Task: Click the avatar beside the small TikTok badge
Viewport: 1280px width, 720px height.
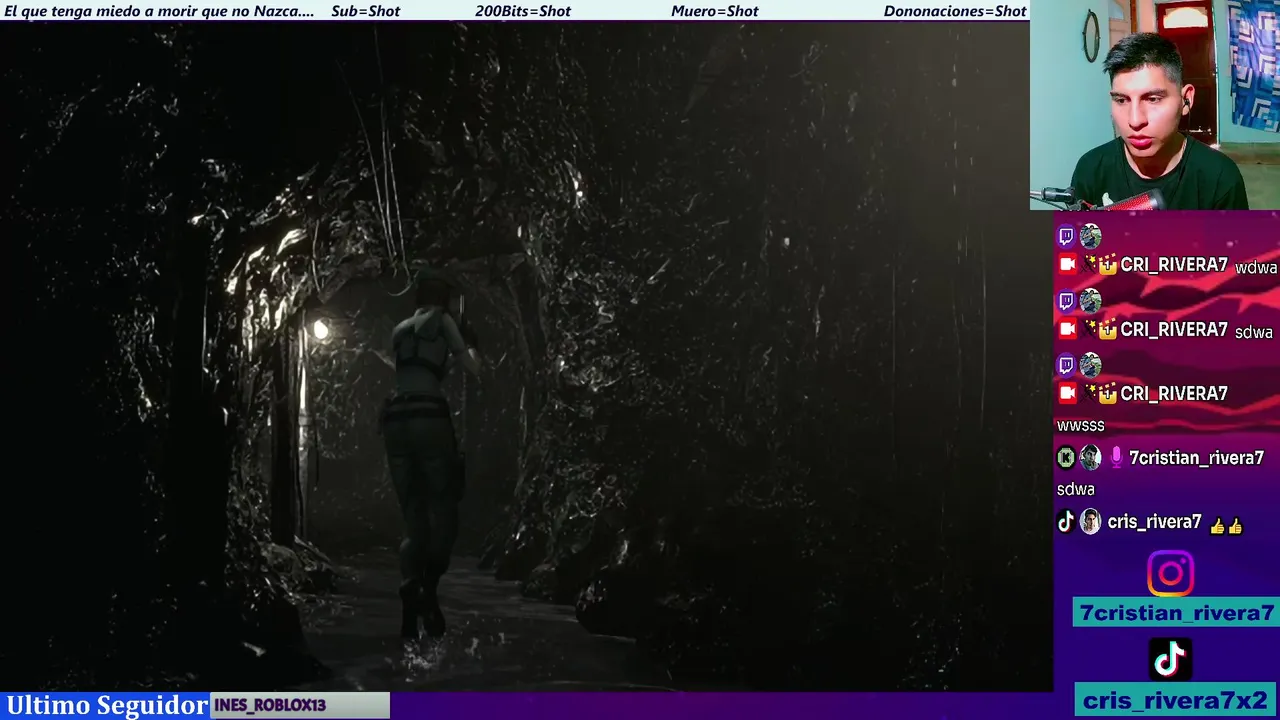Action: 1090,522
